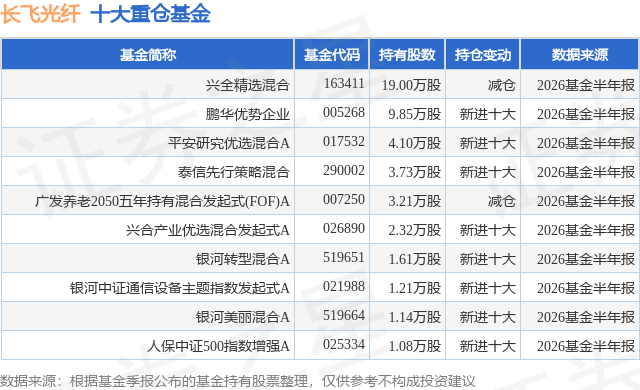Select fund 广发养老2050五年持有混合发起式(FOF)A
Image resolution: width=640 pixels, height=390 pixels.
click(162, 201)
